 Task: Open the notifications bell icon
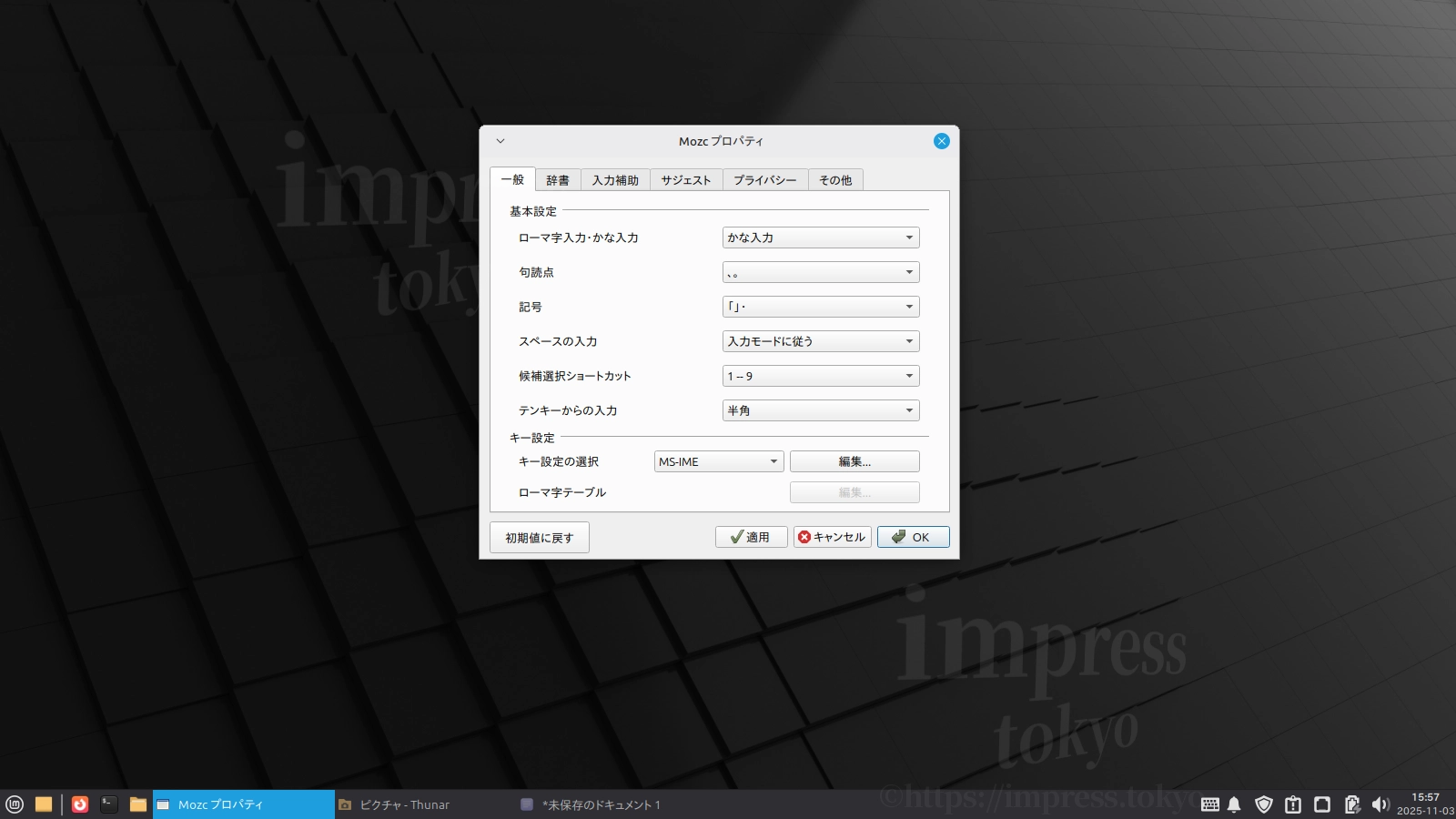1234,804
